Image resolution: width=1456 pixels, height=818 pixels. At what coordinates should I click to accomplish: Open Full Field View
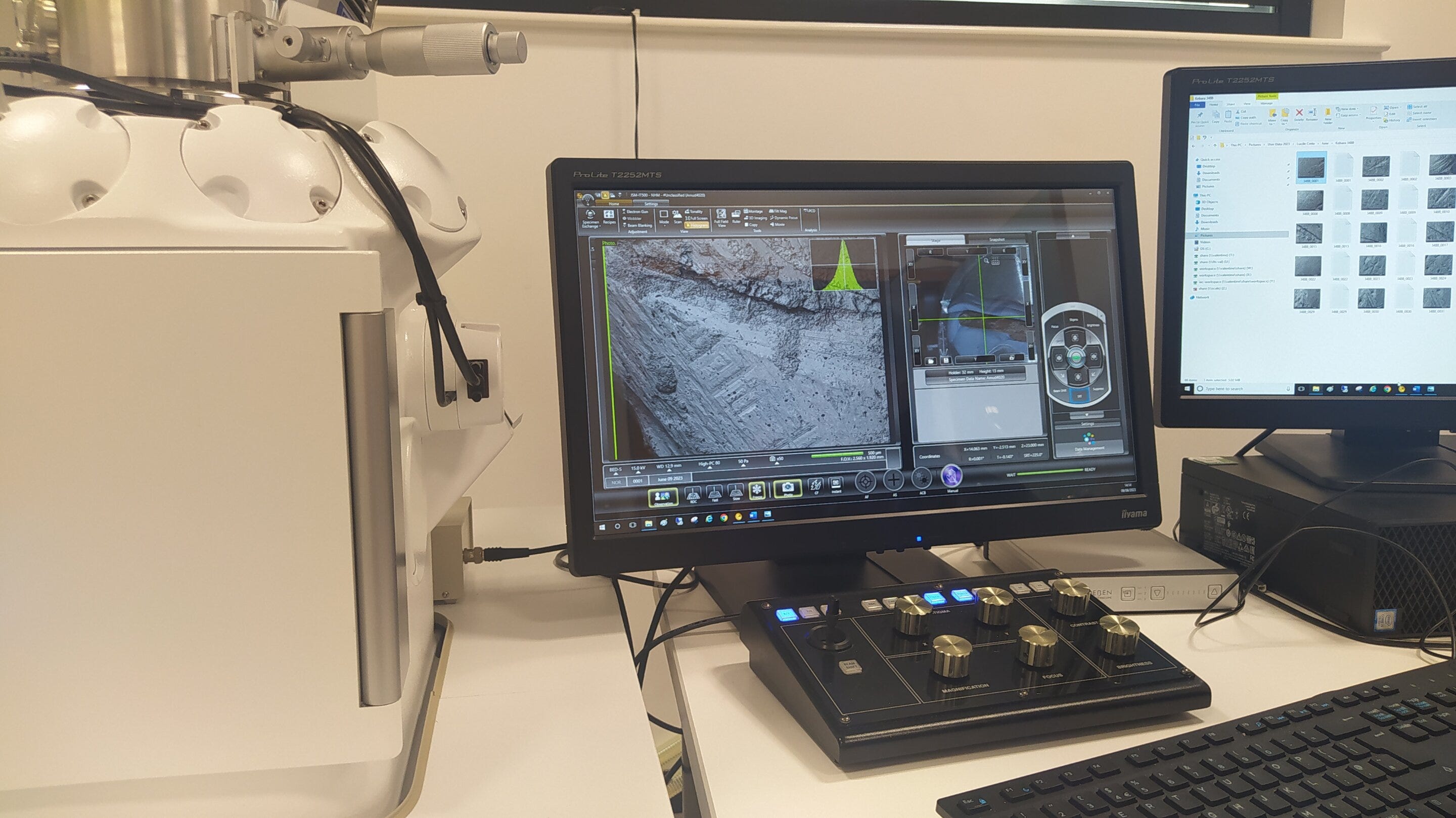pos(721,219)
